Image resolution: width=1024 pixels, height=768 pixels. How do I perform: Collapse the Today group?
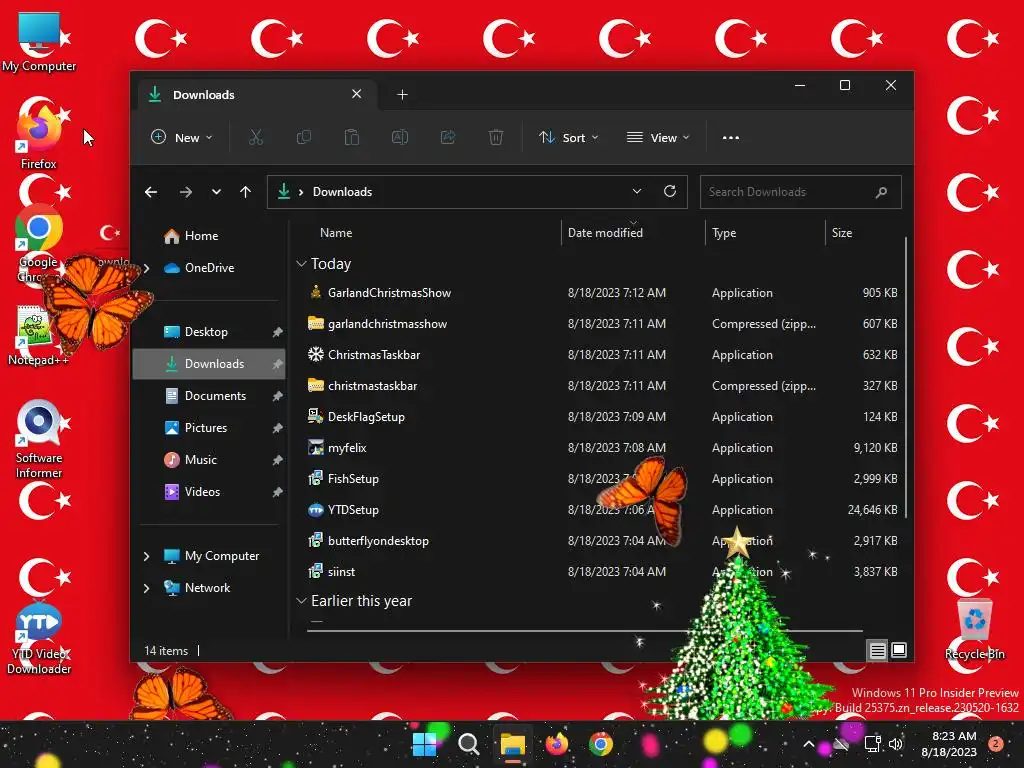[x=301, y=264]
